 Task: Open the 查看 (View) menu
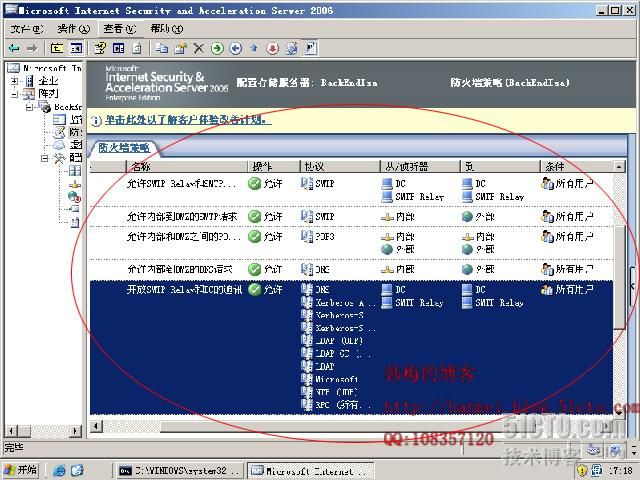pyautogui.click(x=119, y=29)
